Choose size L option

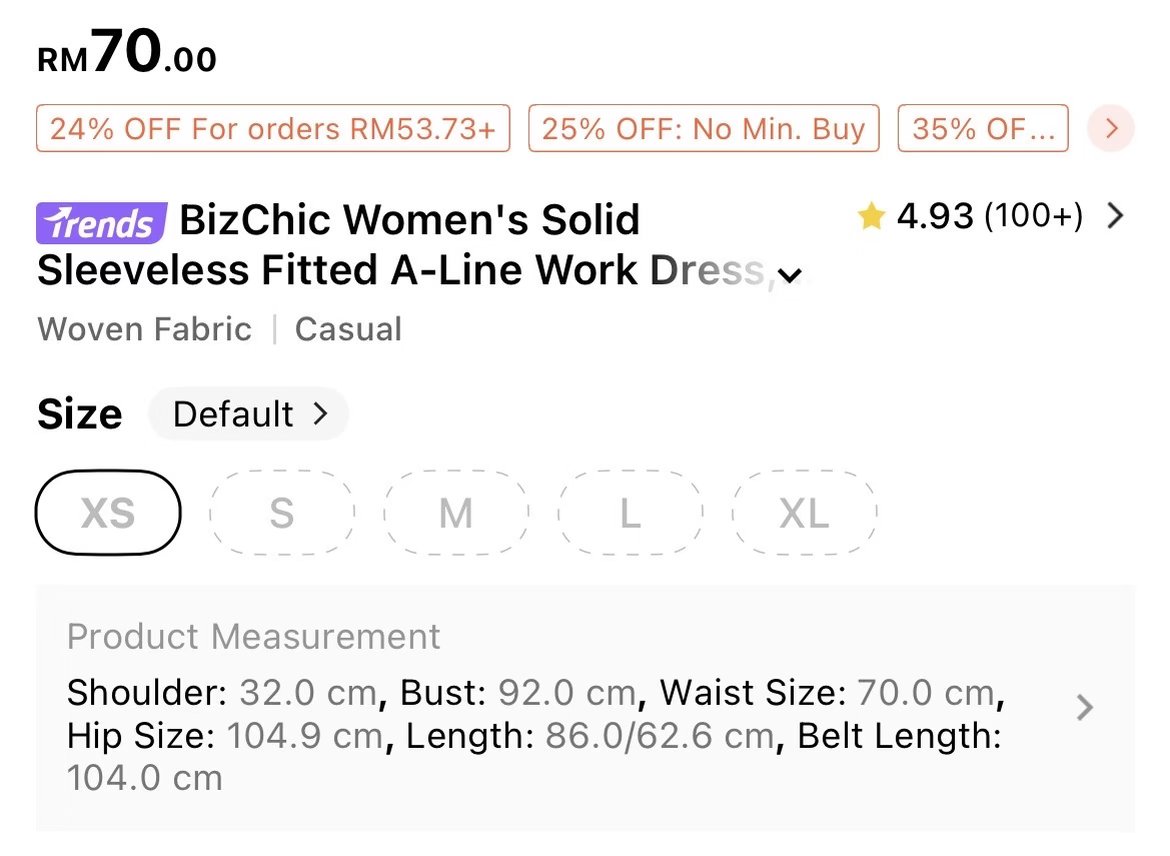(630, 513)
